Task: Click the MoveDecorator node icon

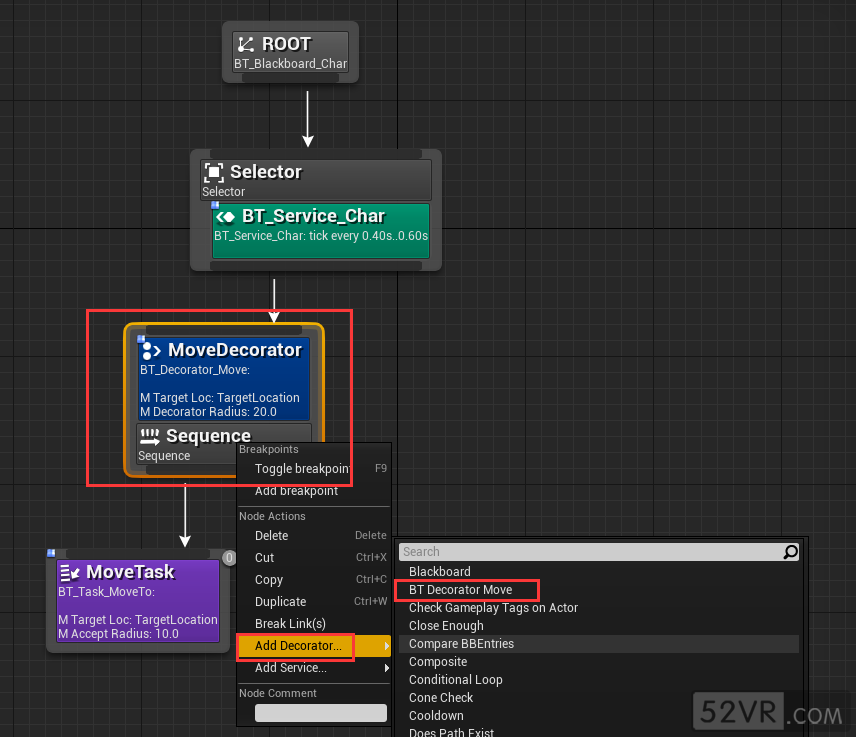Action: tap(152, 350)
